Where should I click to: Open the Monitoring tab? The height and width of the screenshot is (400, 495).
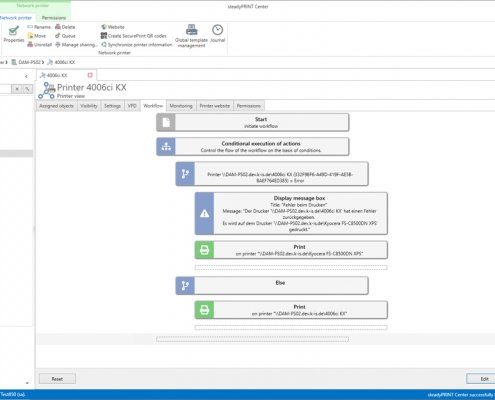click(181, 106)
